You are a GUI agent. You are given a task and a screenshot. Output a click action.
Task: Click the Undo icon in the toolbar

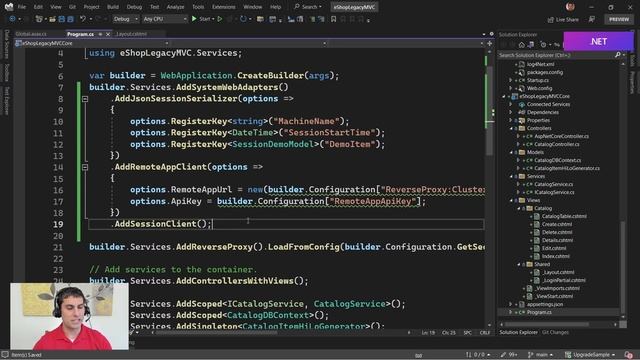83,19
